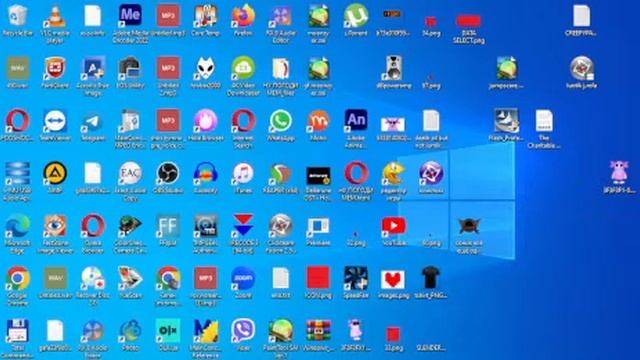This screenshot has width=640, height=360.
Task: Launch VLC media player shortcut
Action: click(x=55, y=16)
